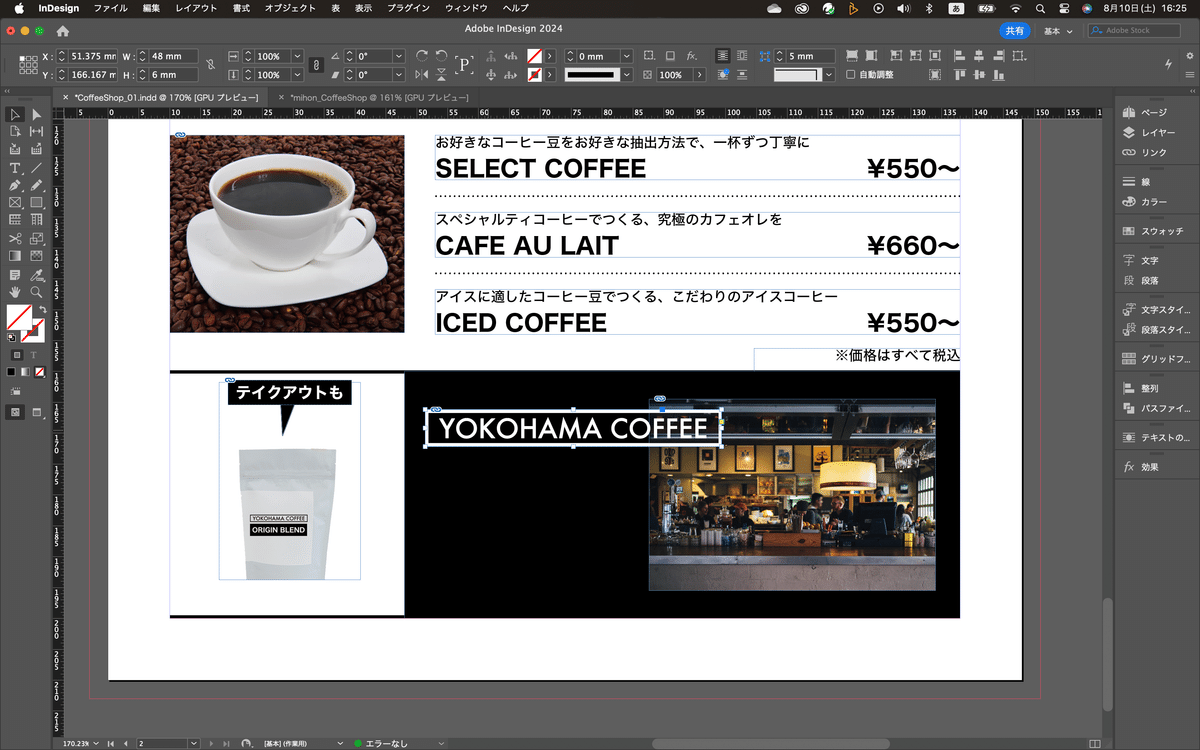This screenshot has width=1200, height=750.
Task: Click the X position field
Action: pyautogui.click(x=91, y=56)
